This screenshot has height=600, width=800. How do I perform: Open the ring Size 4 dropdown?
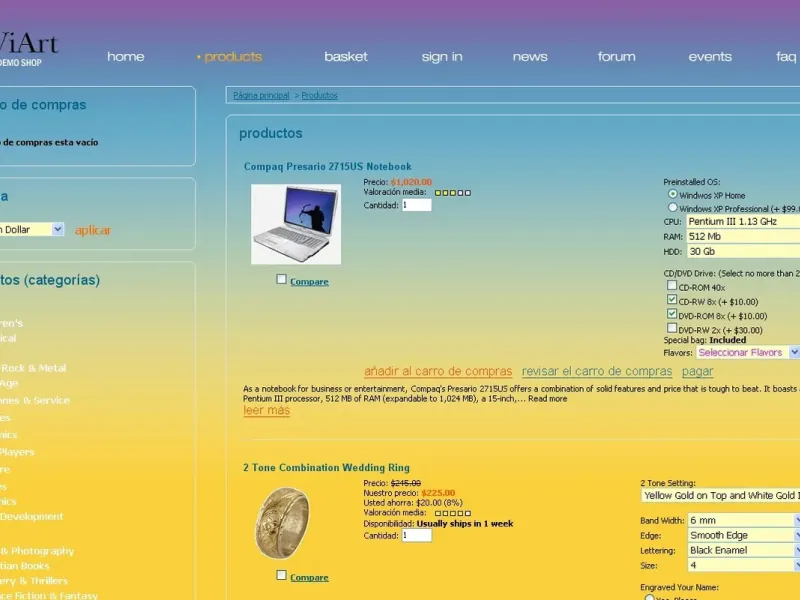743,565
